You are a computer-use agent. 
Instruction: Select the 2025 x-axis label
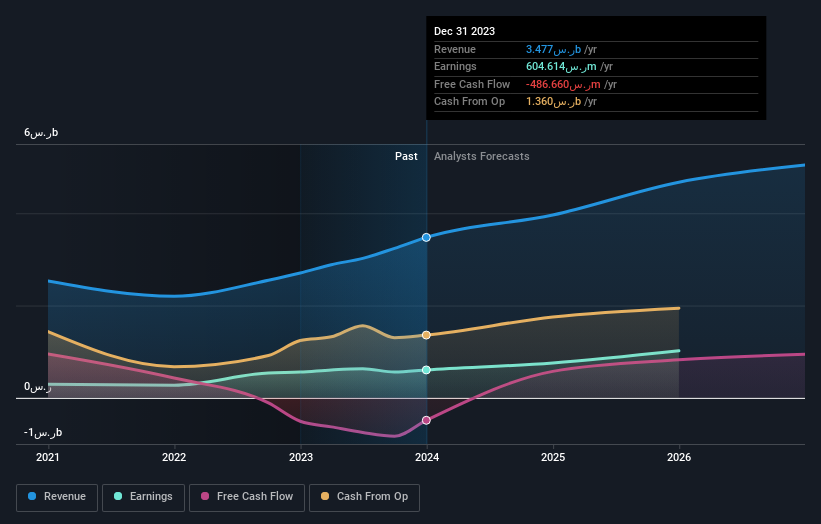[553, 457]
